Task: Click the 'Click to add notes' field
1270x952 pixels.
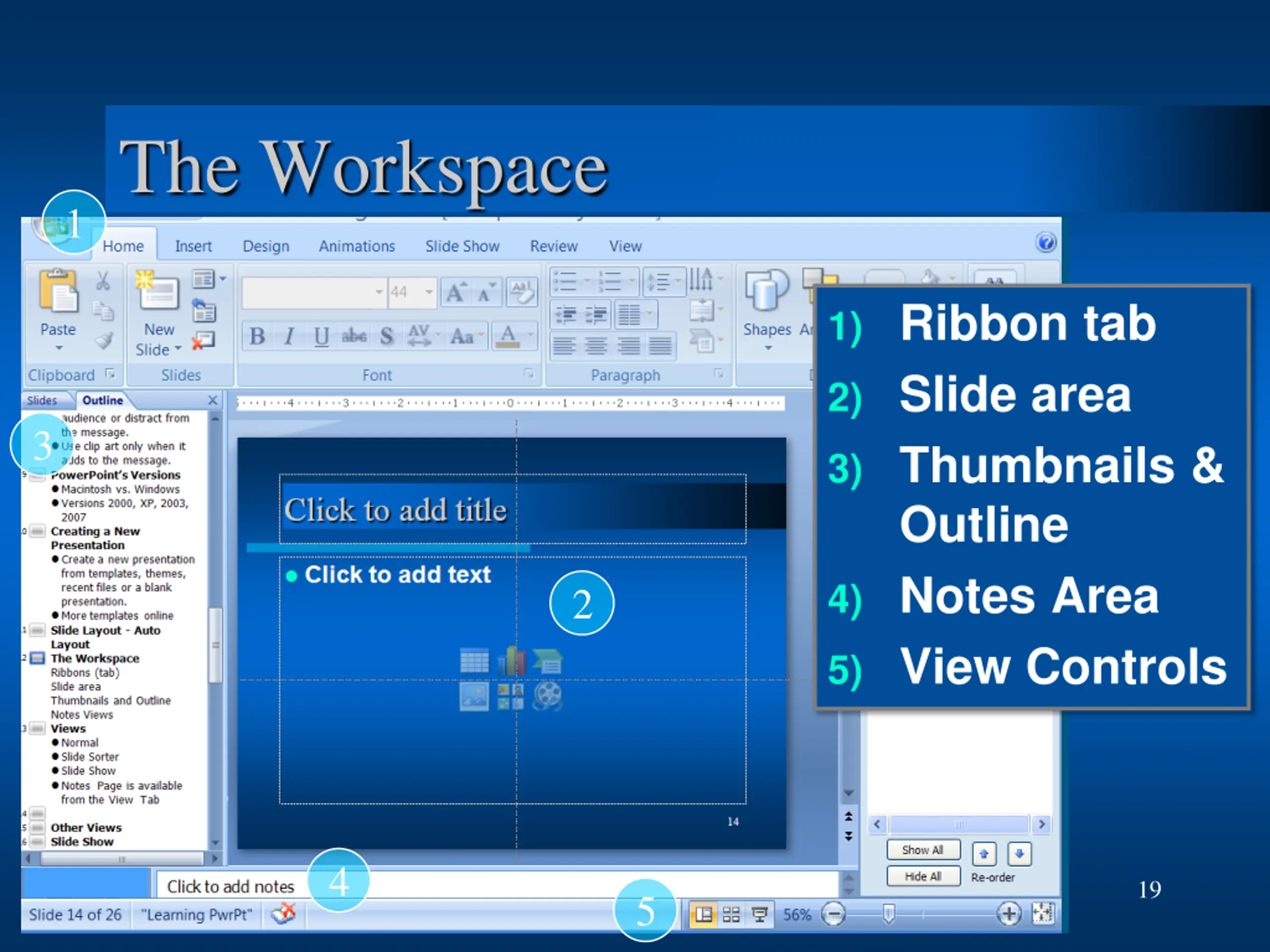Action: coord(497,886)
